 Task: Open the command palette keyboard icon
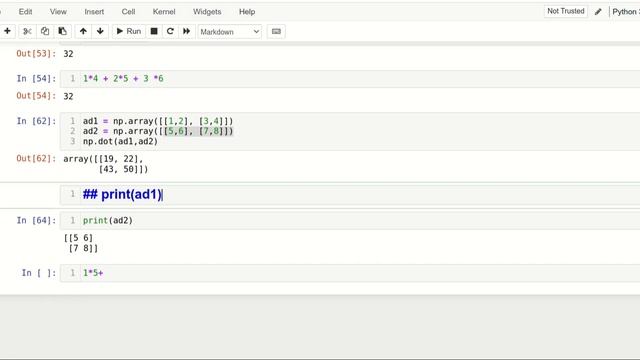276,31
